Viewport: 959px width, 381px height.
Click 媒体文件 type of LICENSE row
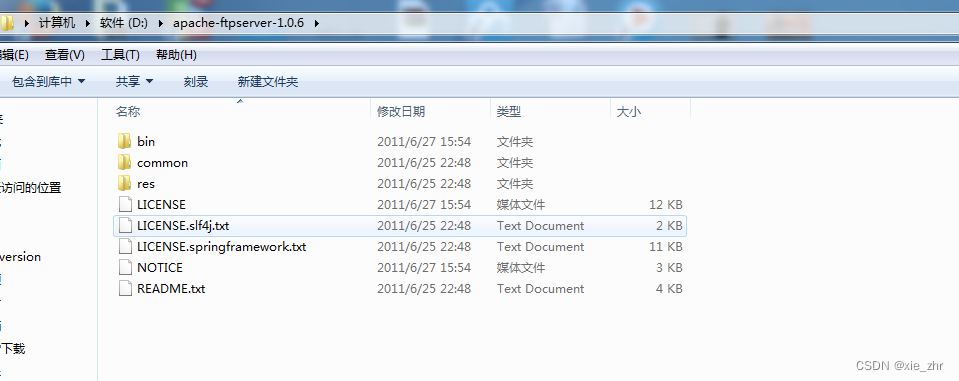tap(521, 205)
